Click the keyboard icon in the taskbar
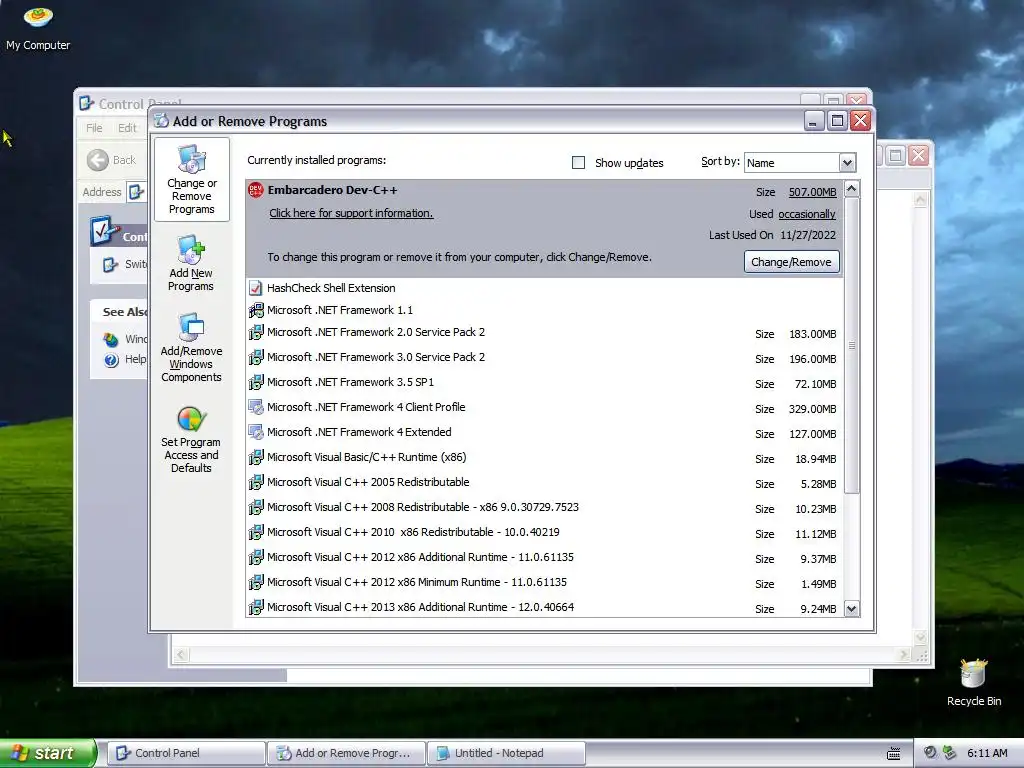 coord(893,754)
